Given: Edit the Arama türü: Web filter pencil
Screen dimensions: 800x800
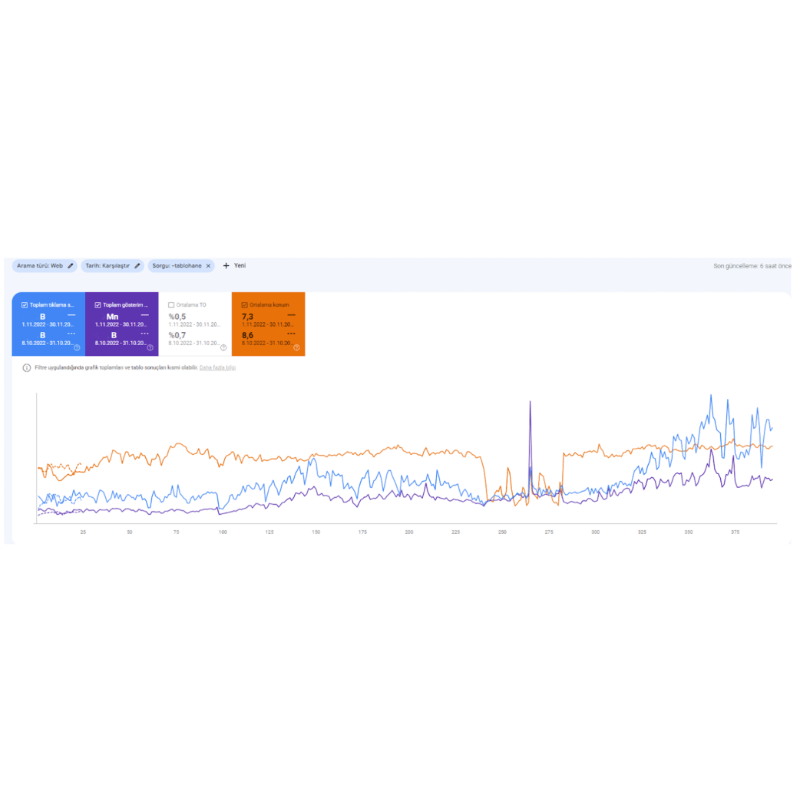Looking at the screenshot, I should click(x=70, y=266).
